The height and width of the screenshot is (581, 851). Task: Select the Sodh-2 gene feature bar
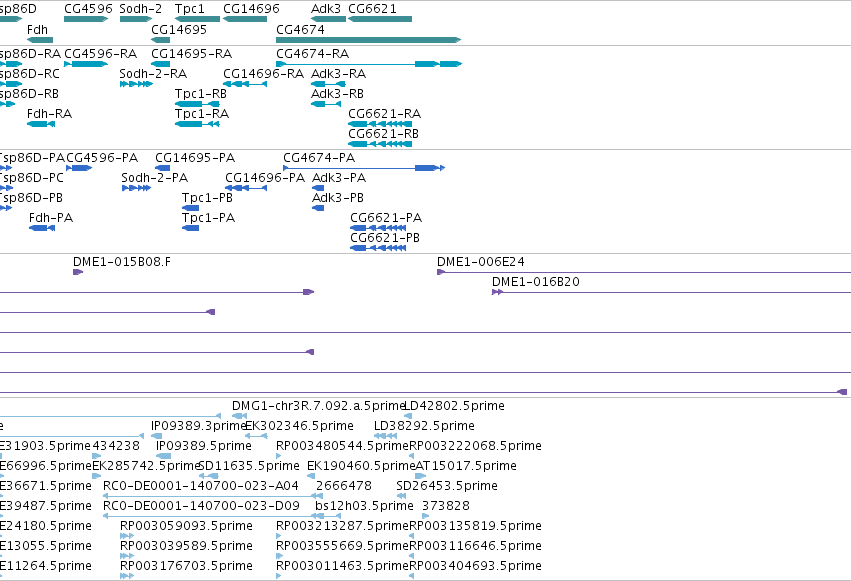[136, 19]
